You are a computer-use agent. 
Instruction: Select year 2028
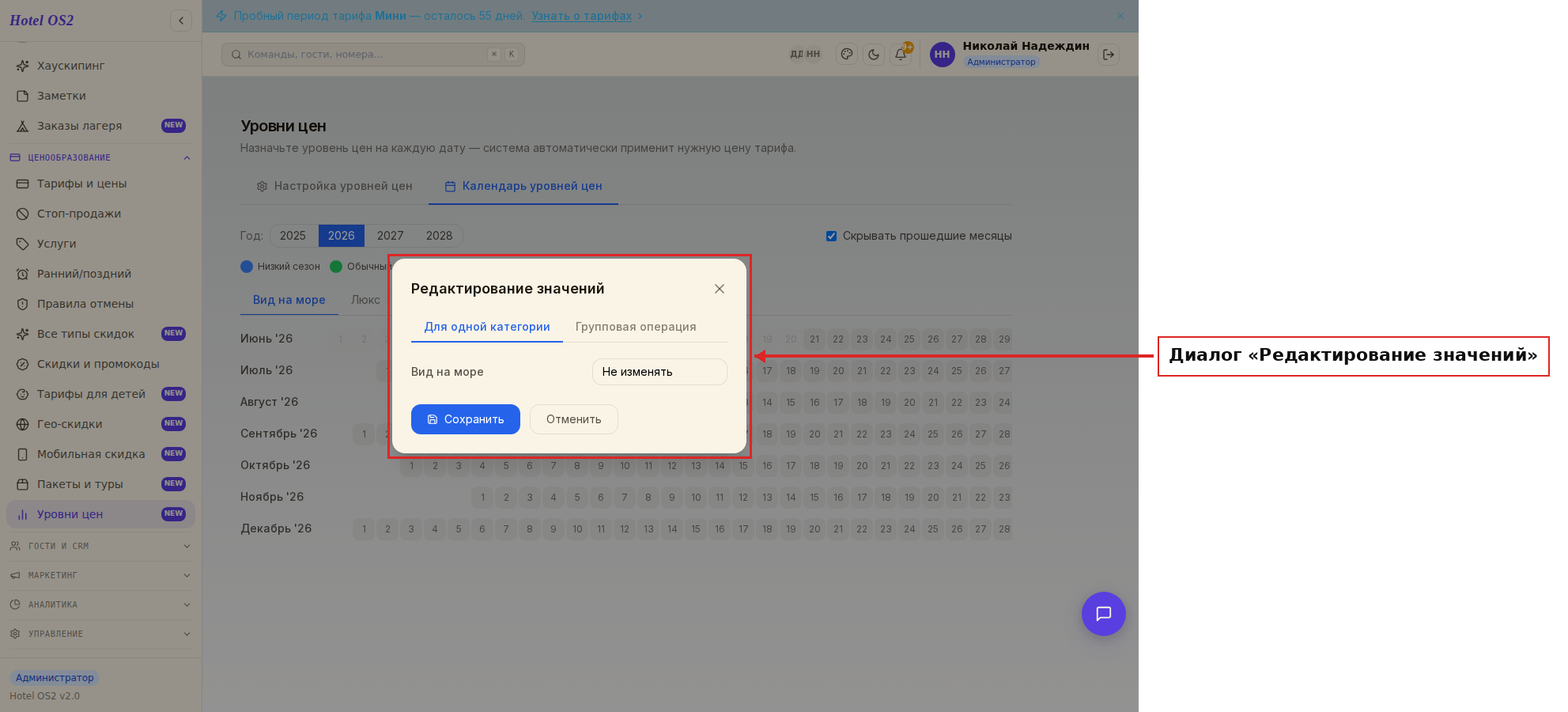click(440, 236)
